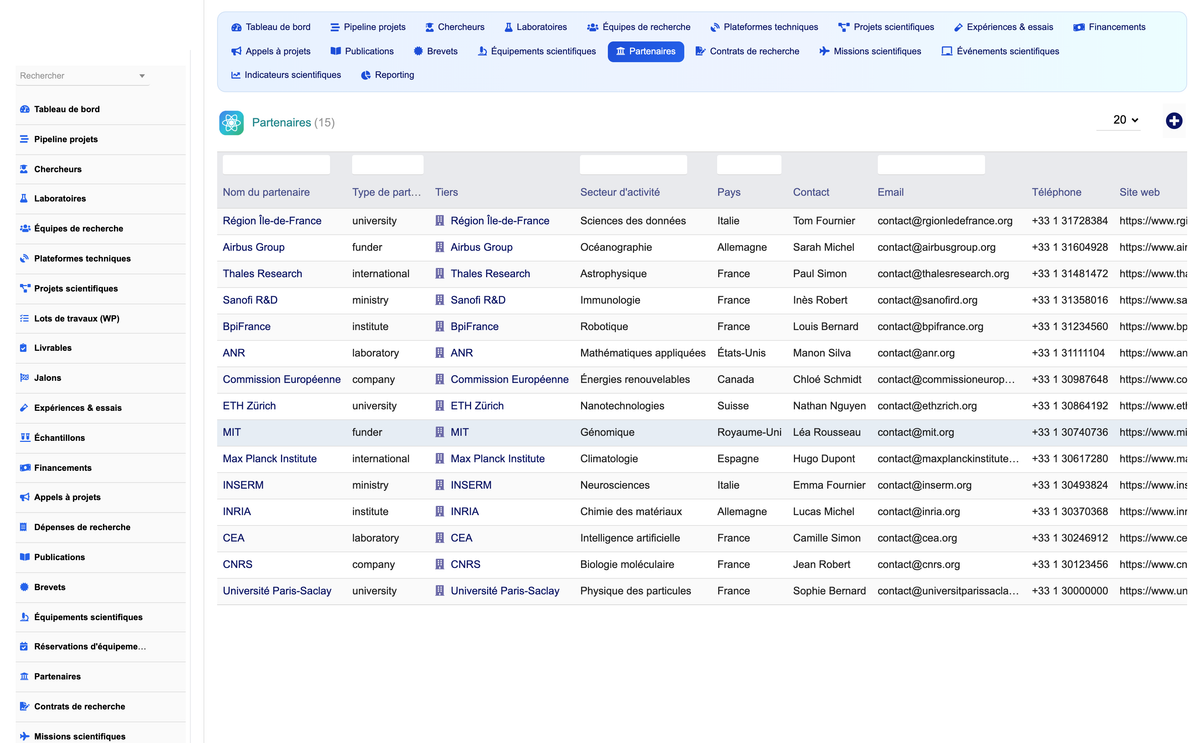
Task: Click the Génomique sector cell
Action: click(x=607, y=432)
